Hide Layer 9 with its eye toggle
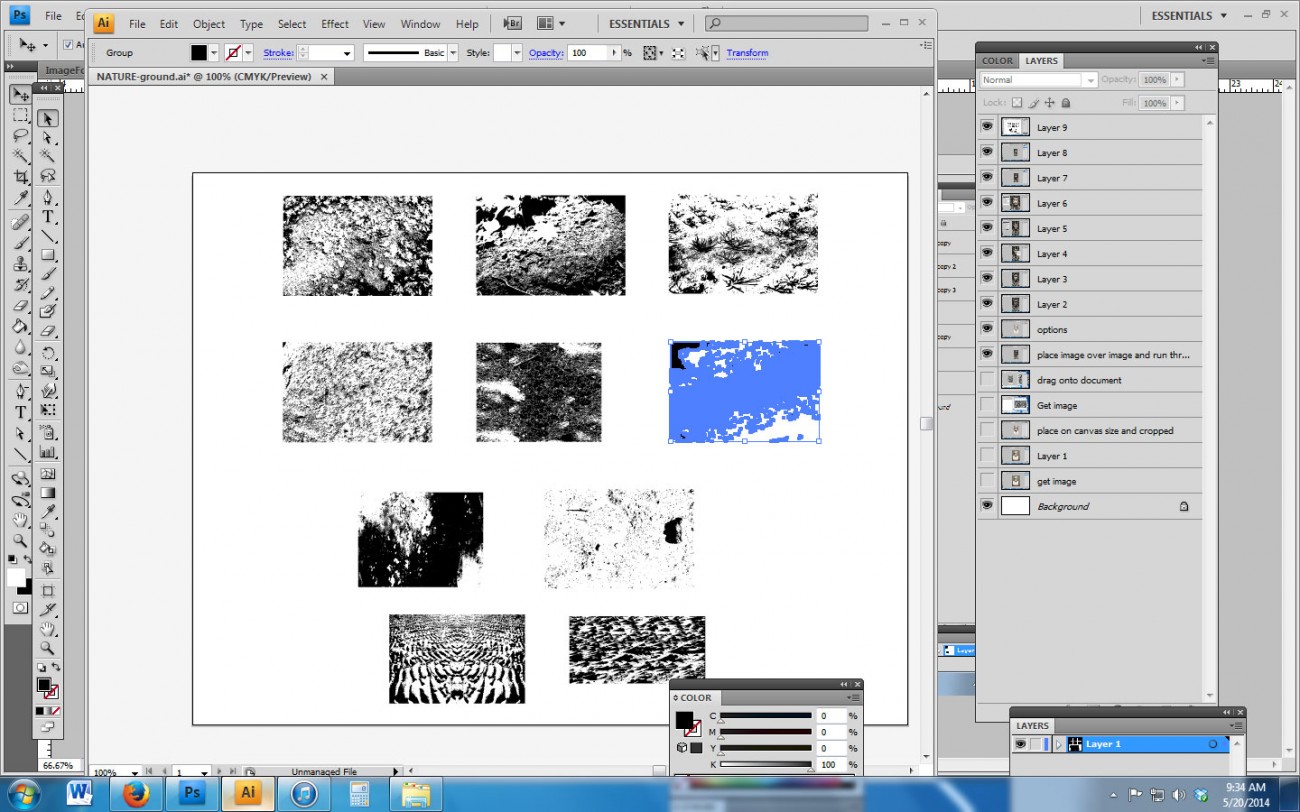1300x812 pixels. 987,127
